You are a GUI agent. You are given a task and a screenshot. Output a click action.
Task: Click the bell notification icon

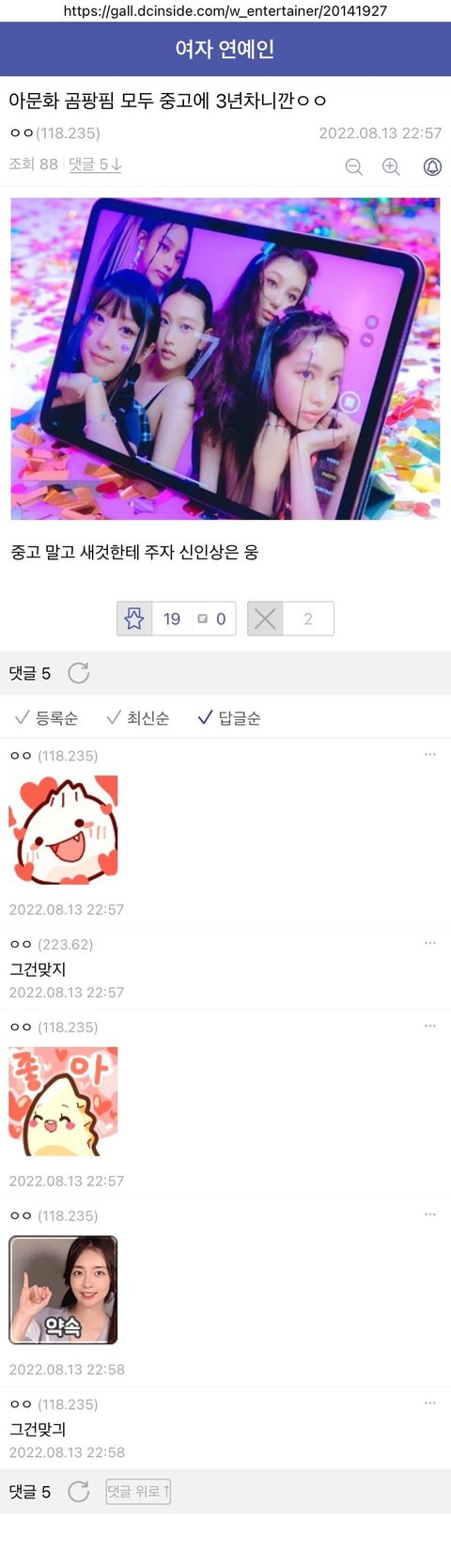[x=432, y=166]
